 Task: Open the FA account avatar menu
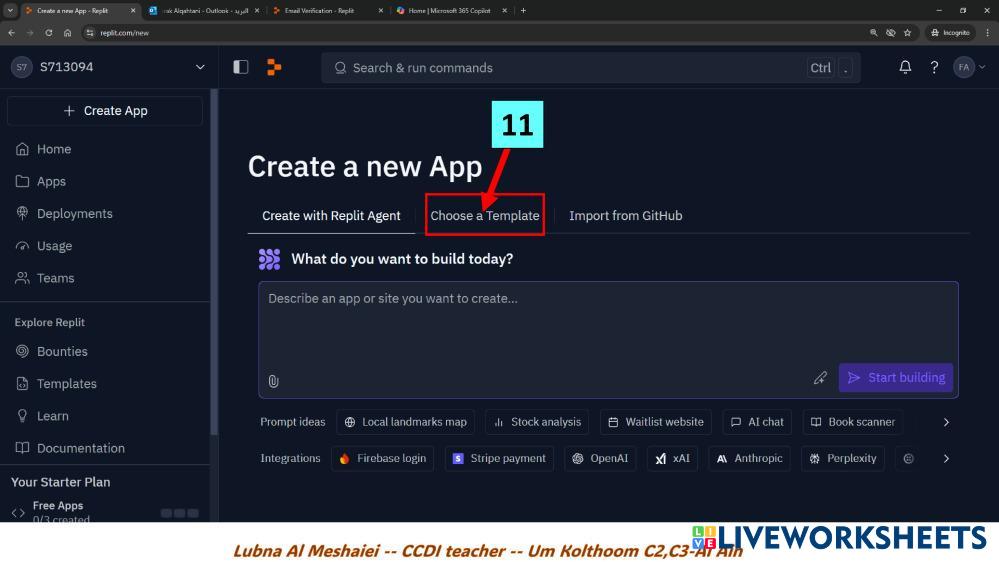(968, 67)
